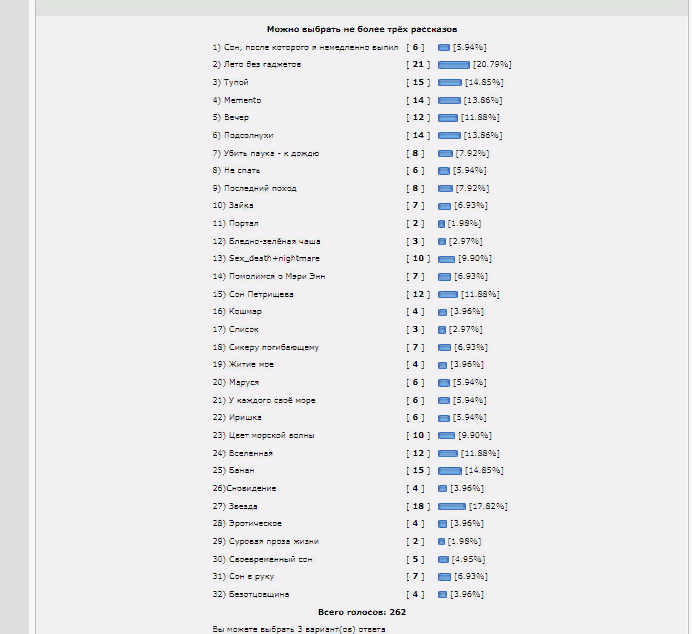Click the vote bar for "Банан"
This screenshot has width=692, height=634.
point(449,471)
